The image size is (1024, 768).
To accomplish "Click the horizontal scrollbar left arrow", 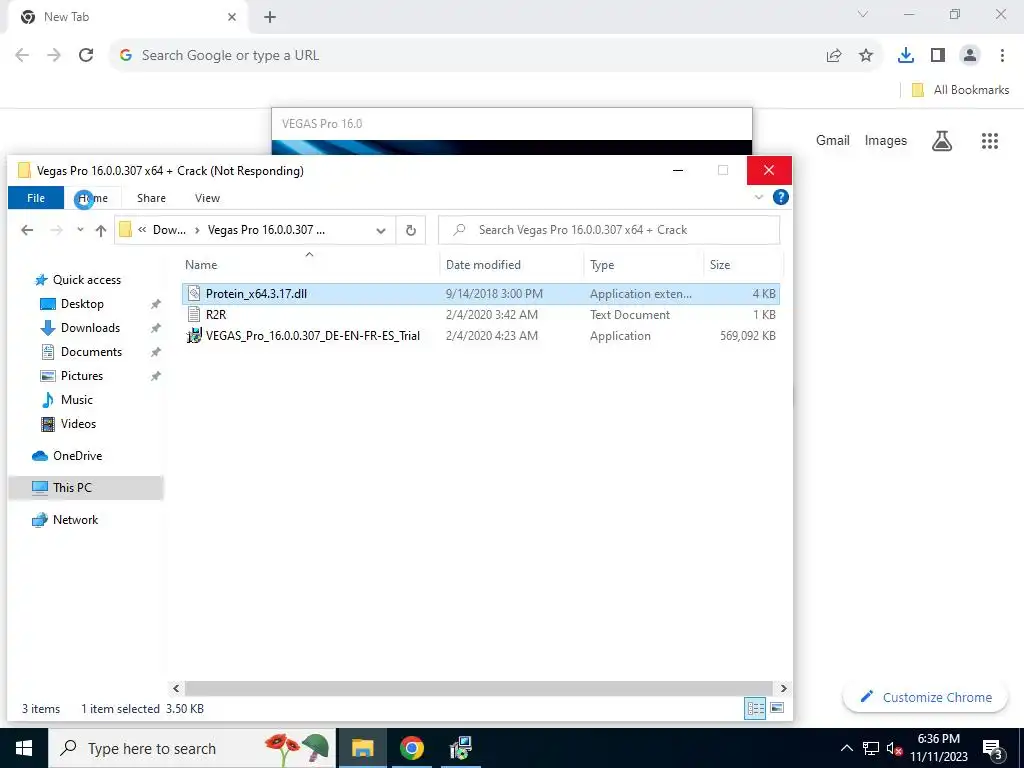I will (x=176, y=688).
